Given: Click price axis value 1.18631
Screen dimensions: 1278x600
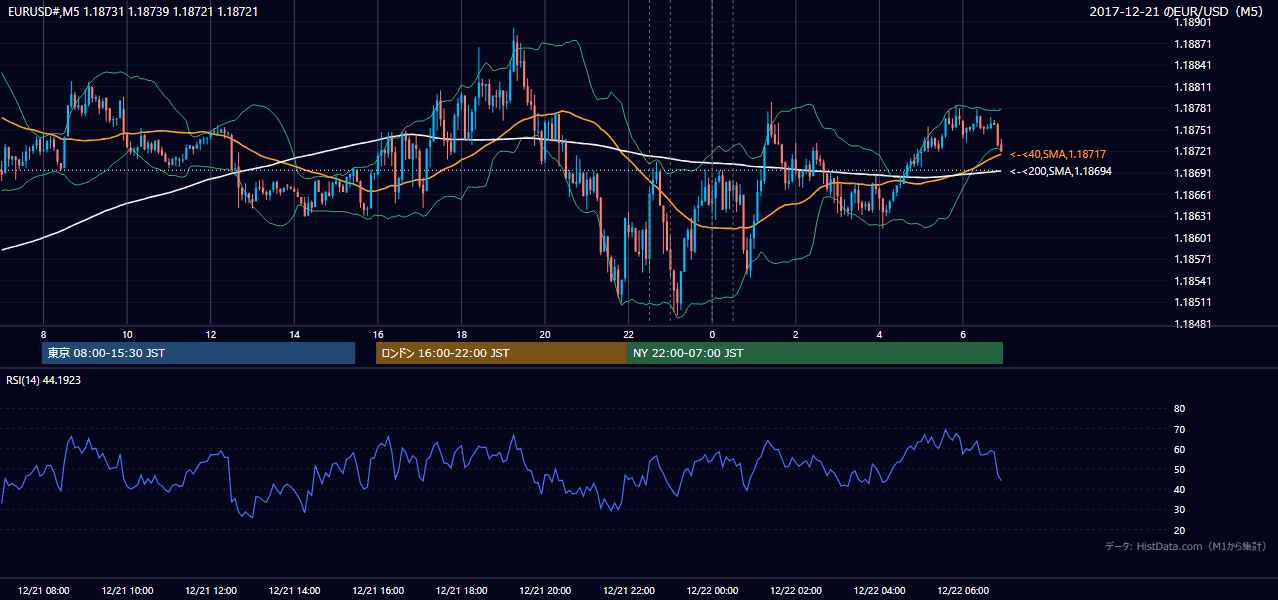Looking at the screenshot, I should 1193,216.
